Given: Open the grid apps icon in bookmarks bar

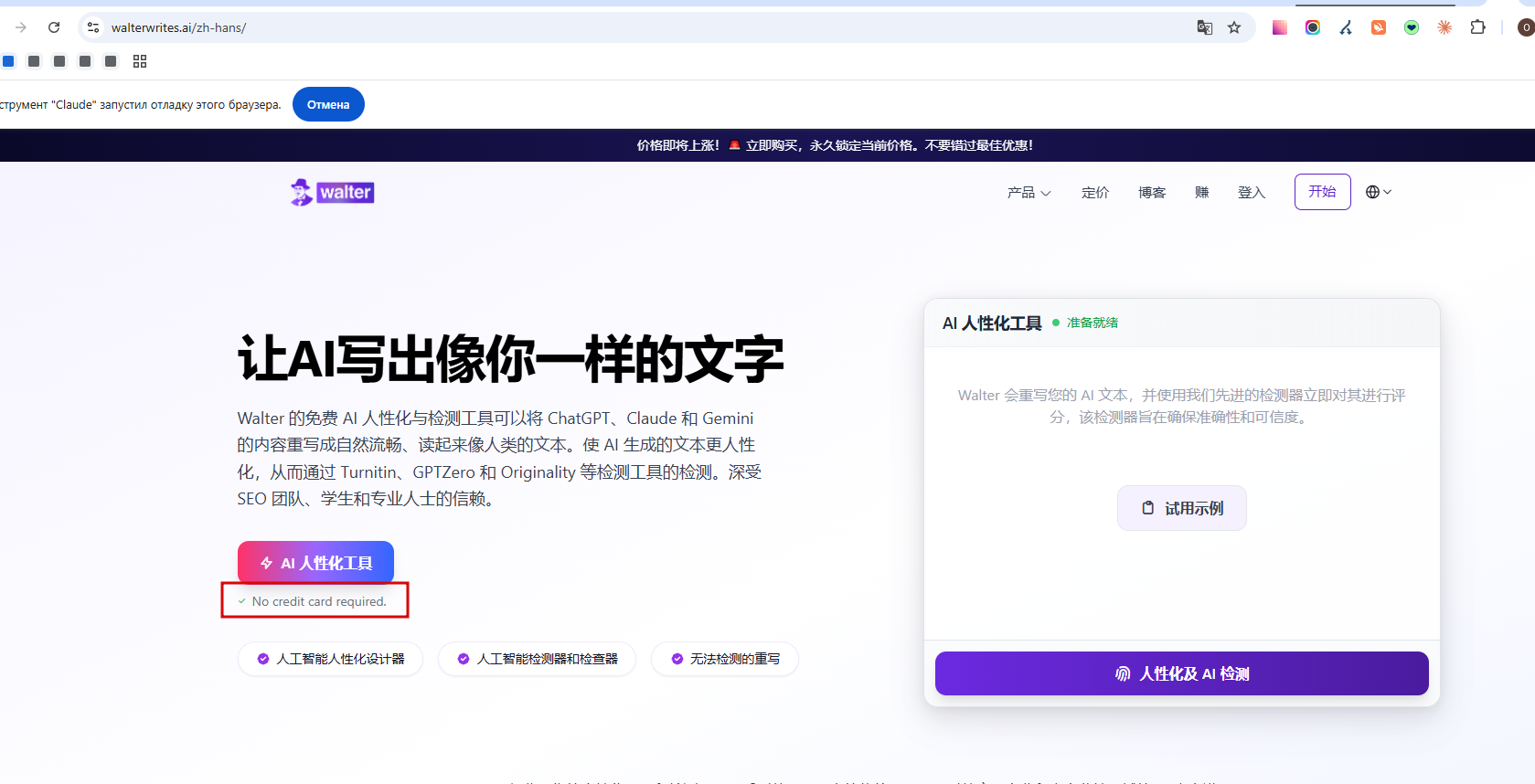Looking at the screenshot, I should 140,61.
